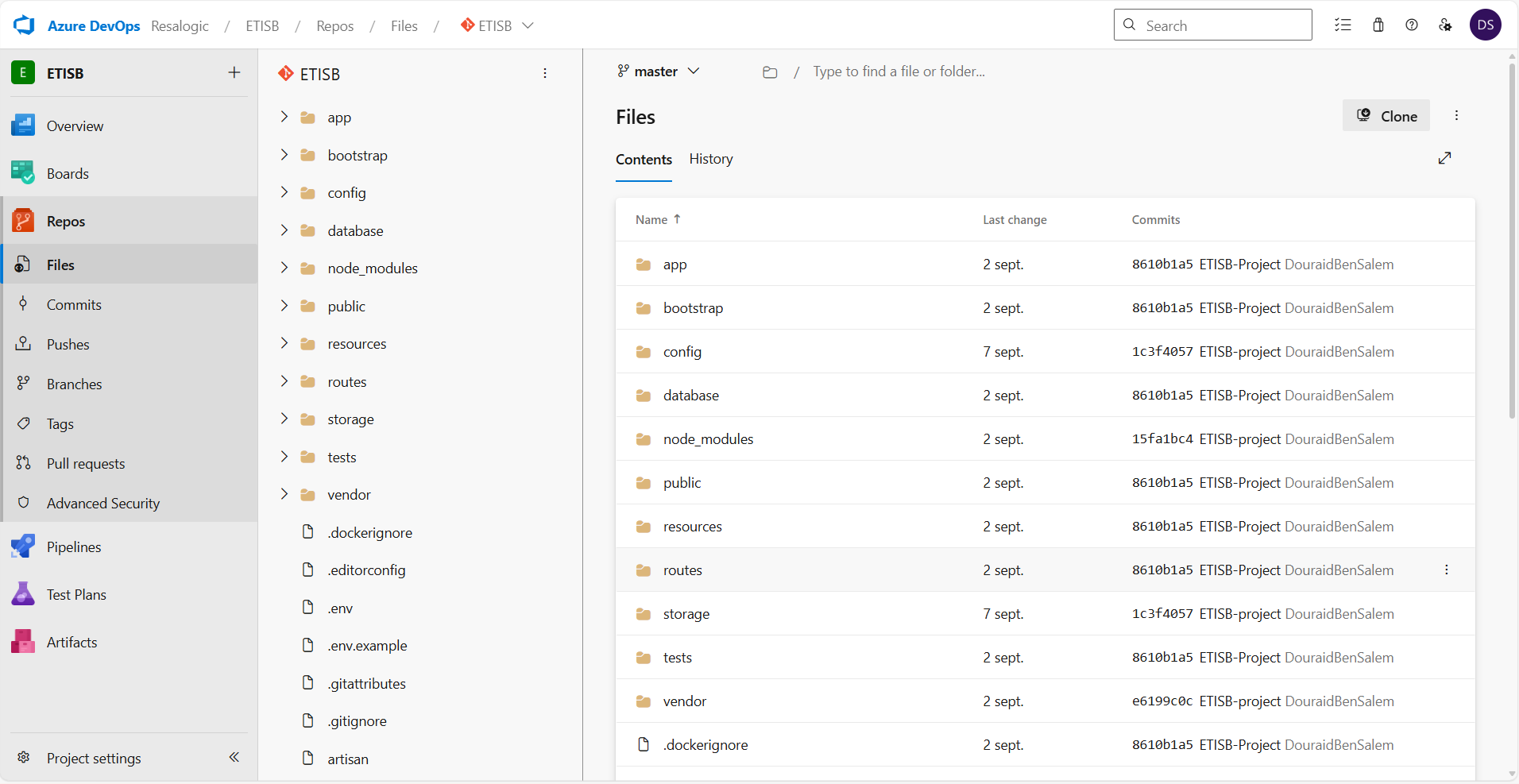Select the .editorconfig file in tree
Viewport: 1519px width, 784px height.
click(366, 570)
